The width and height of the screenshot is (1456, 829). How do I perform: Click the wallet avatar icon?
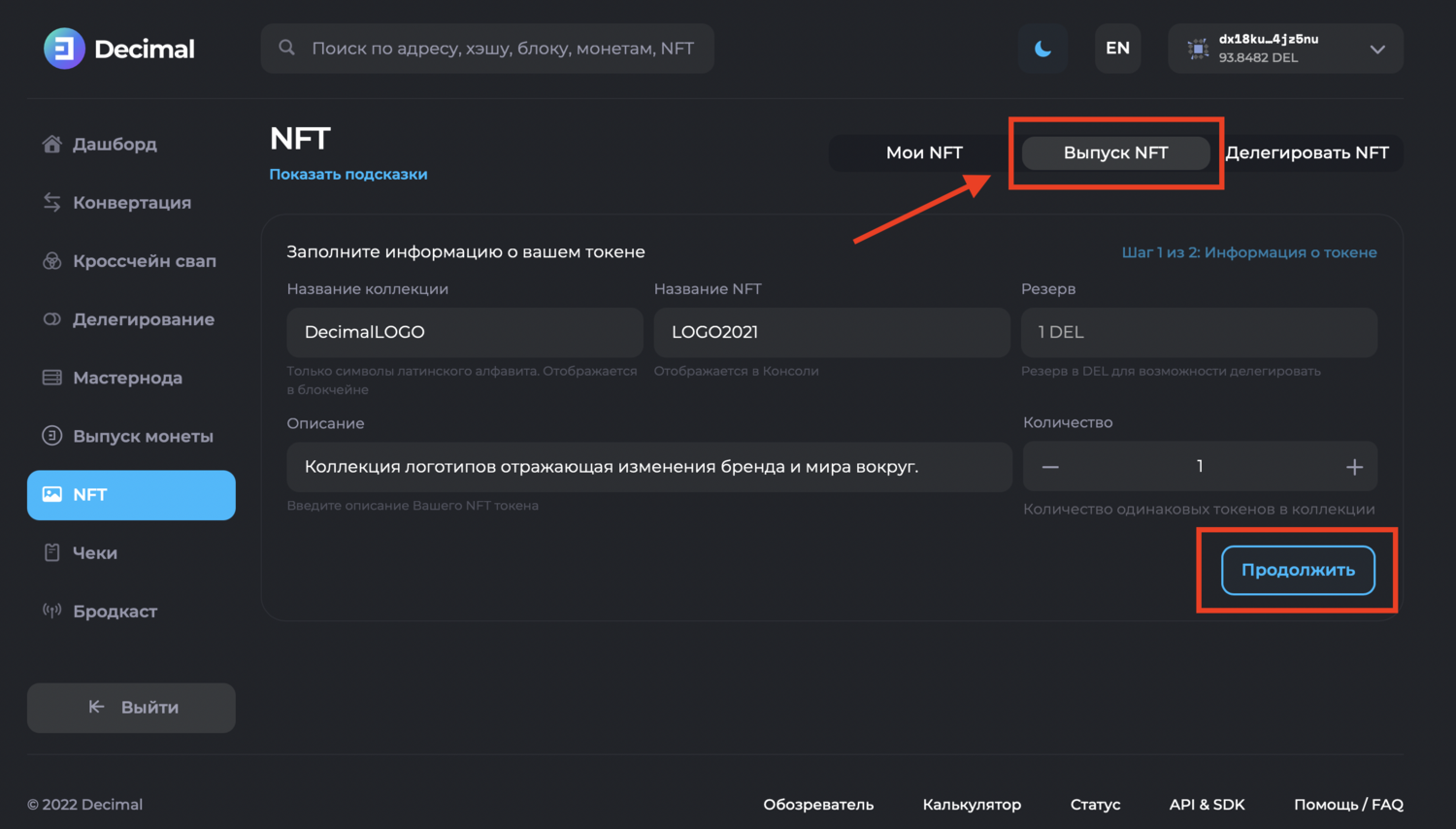(1198, 49)
